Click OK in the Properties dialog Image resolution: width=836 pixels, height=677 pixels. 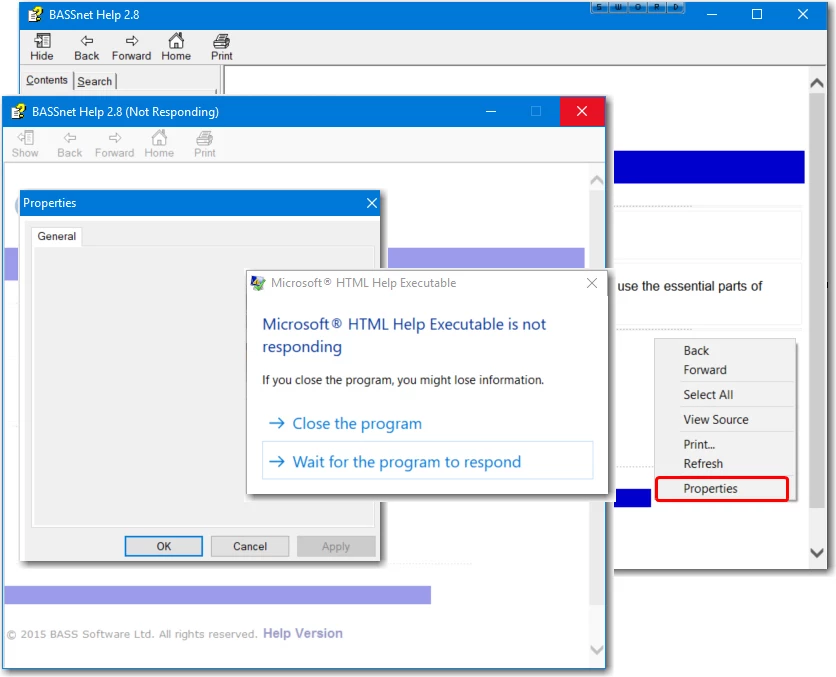(x=164, y=546)
